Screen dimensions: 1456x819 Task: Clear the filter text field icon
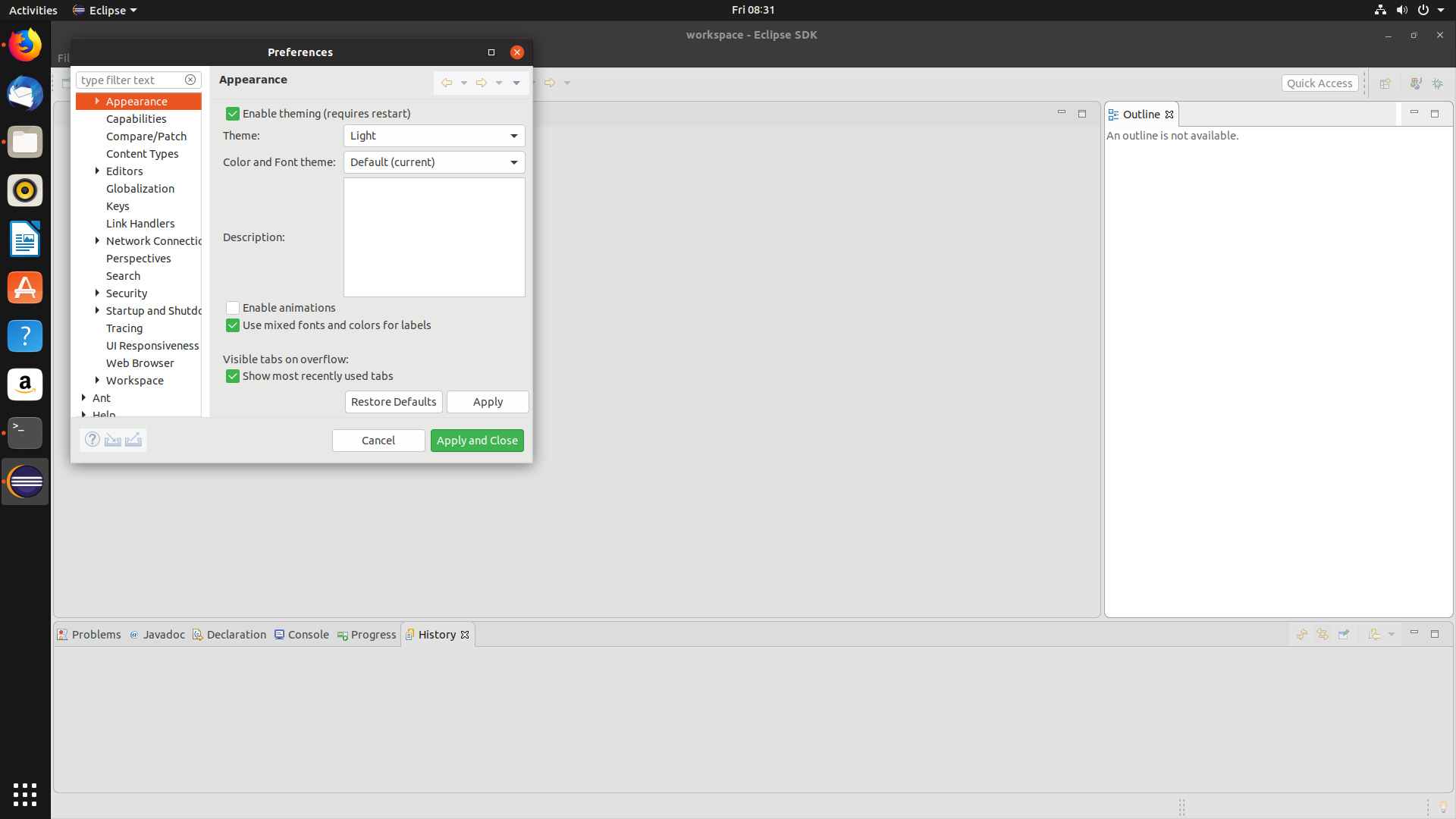tap(190, 80)
